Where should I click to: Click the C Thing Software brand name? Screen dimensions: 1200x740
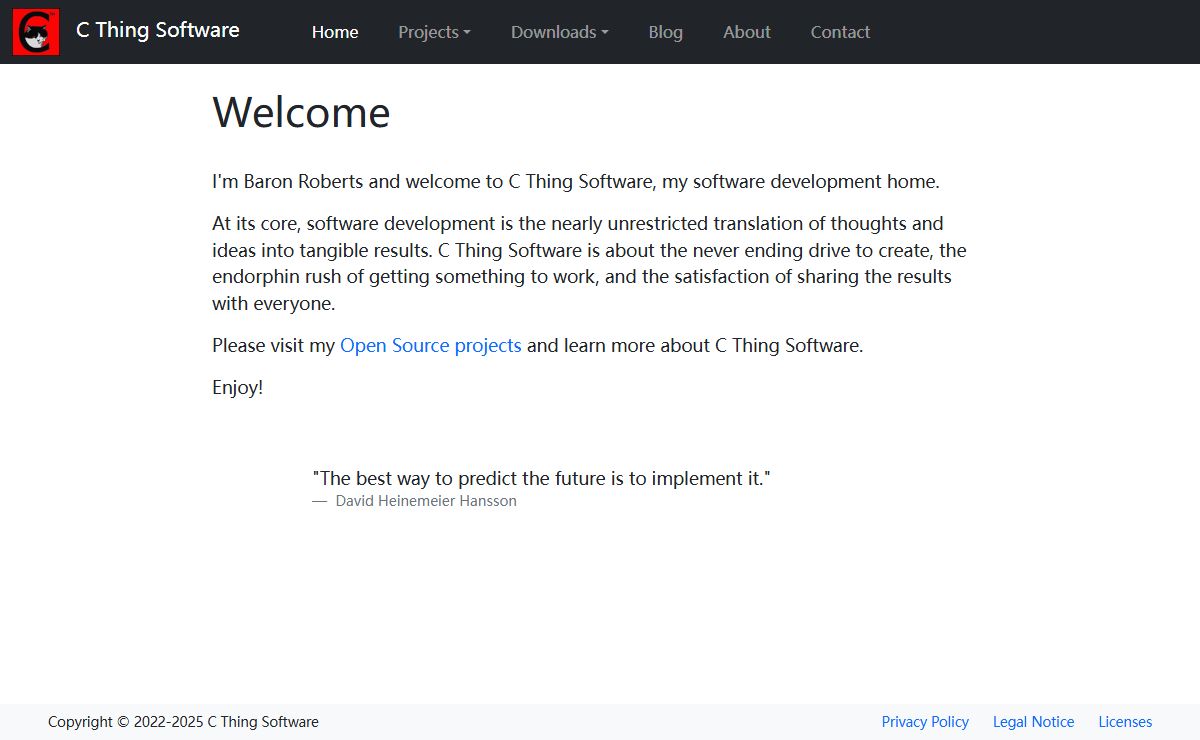point(157,30)
